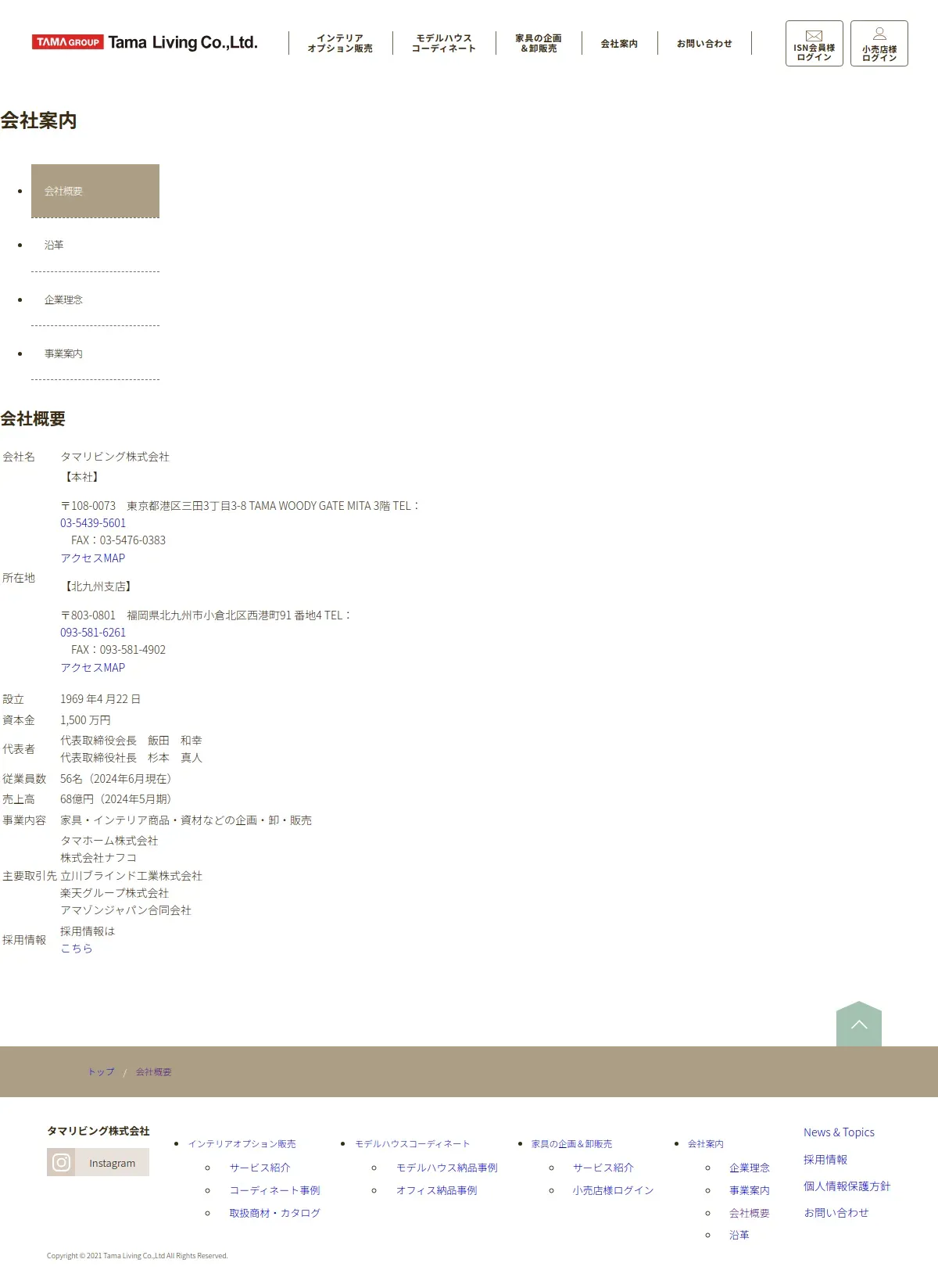Click the footer company name タマリビング株式会社
Screen dimensions: 938x1288
pos(98,1131)
